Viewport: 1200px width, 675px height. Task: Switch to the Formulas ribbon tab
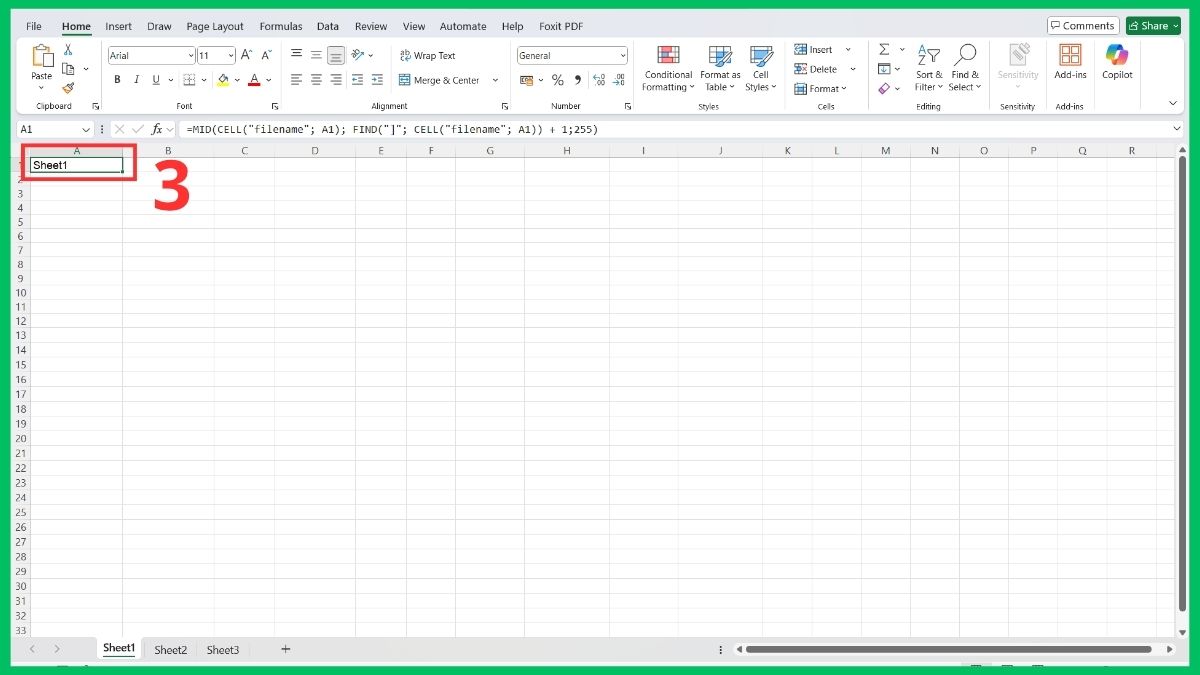coord(280,26)
